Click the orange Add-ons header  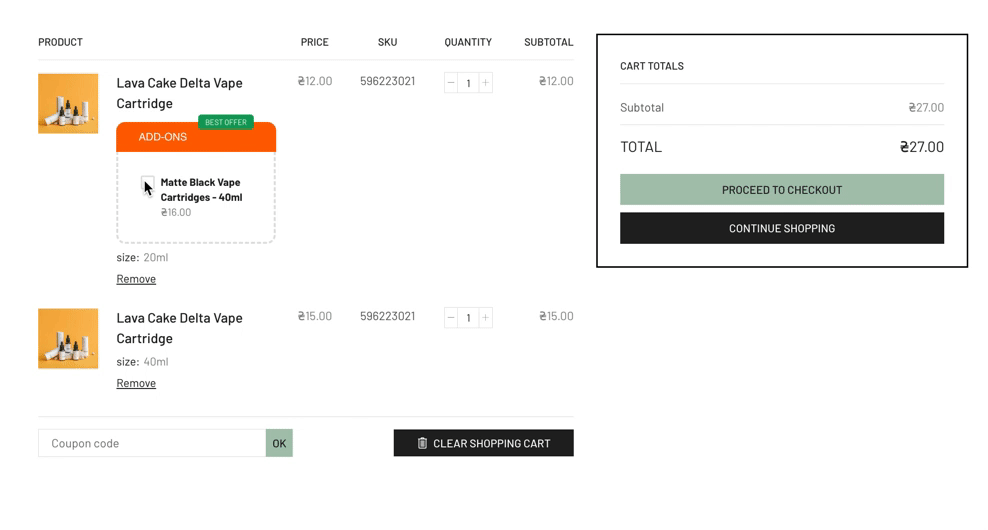pos(196,137)
